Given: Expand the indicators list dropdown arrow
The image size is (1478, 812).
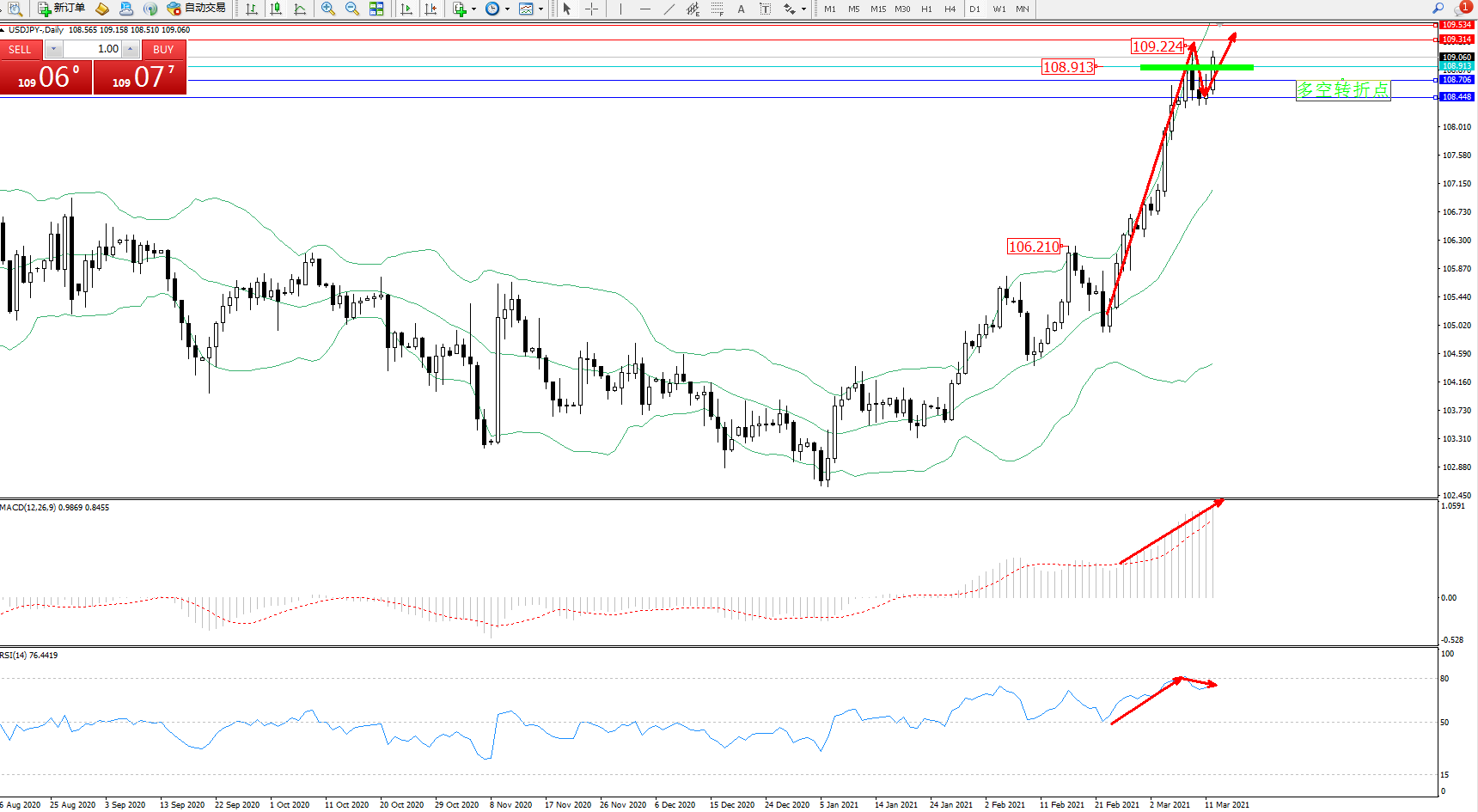Looking at the screenshot, I should (x=473, y=9).
